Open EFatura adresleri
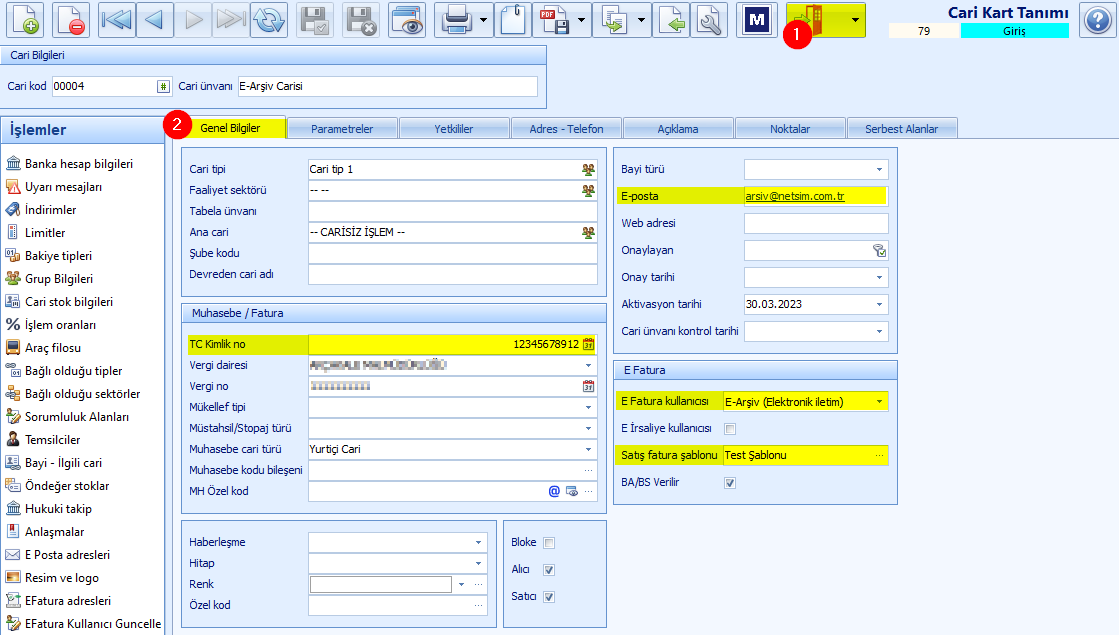Viewport: 1119px width, 635px height. 59,601
